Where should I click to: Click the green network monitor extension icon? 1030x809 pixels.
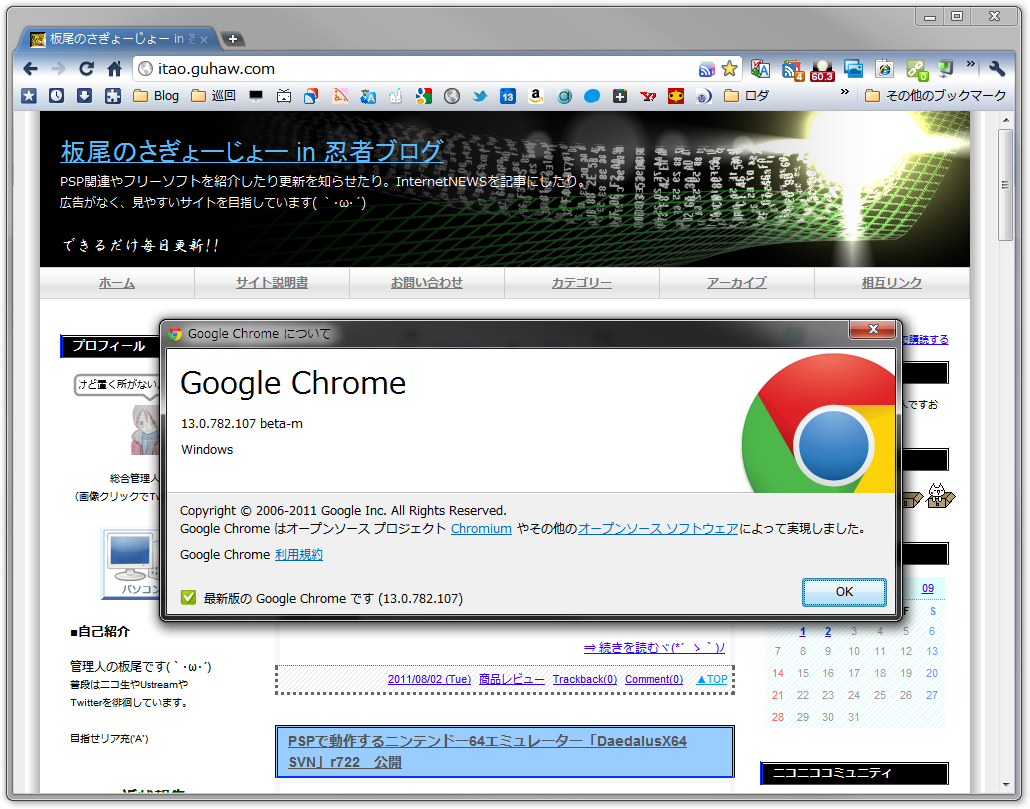(945, 68)
